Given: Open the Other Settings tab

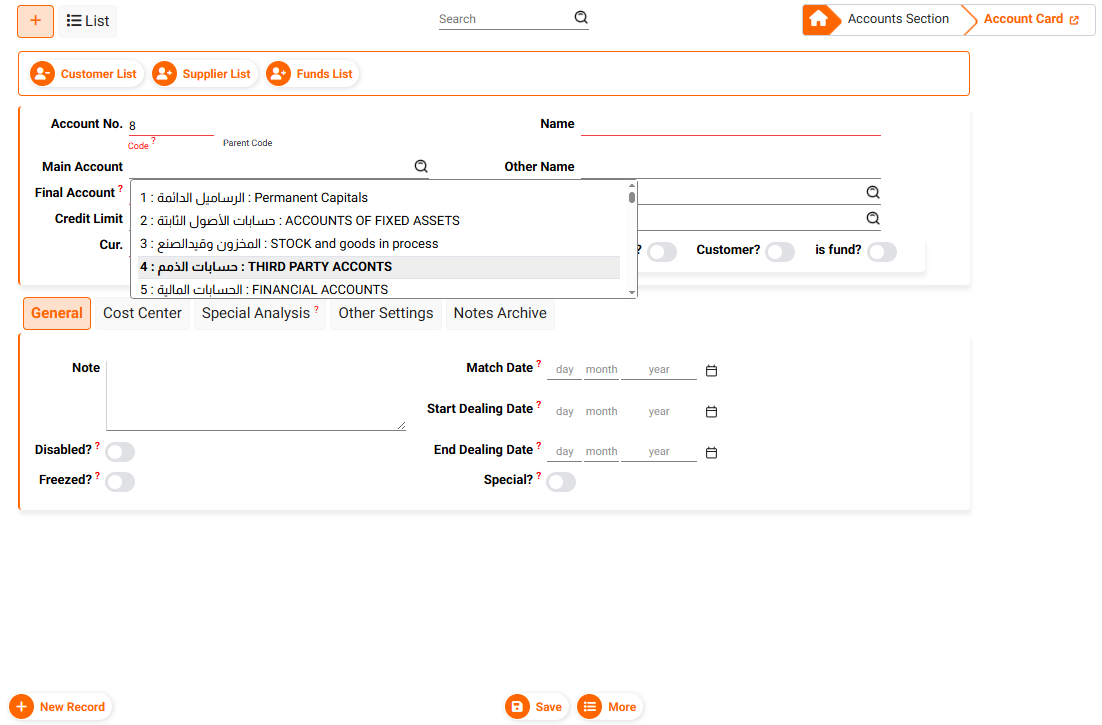Looking at the screenshot, I should coord(386,313).
